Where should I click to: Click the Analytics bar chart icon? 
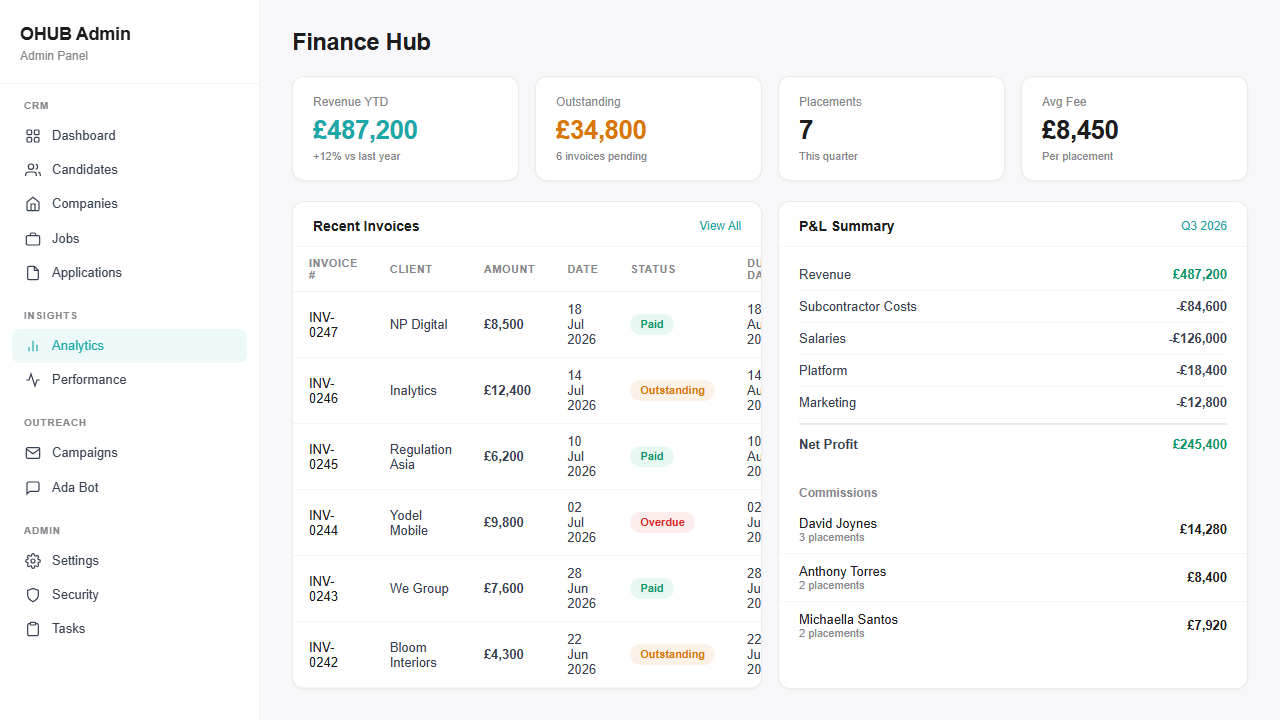(x=33, y=346)
